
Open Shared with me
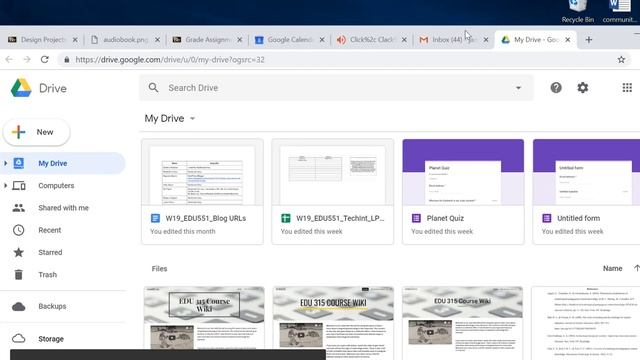pos(62,208)
